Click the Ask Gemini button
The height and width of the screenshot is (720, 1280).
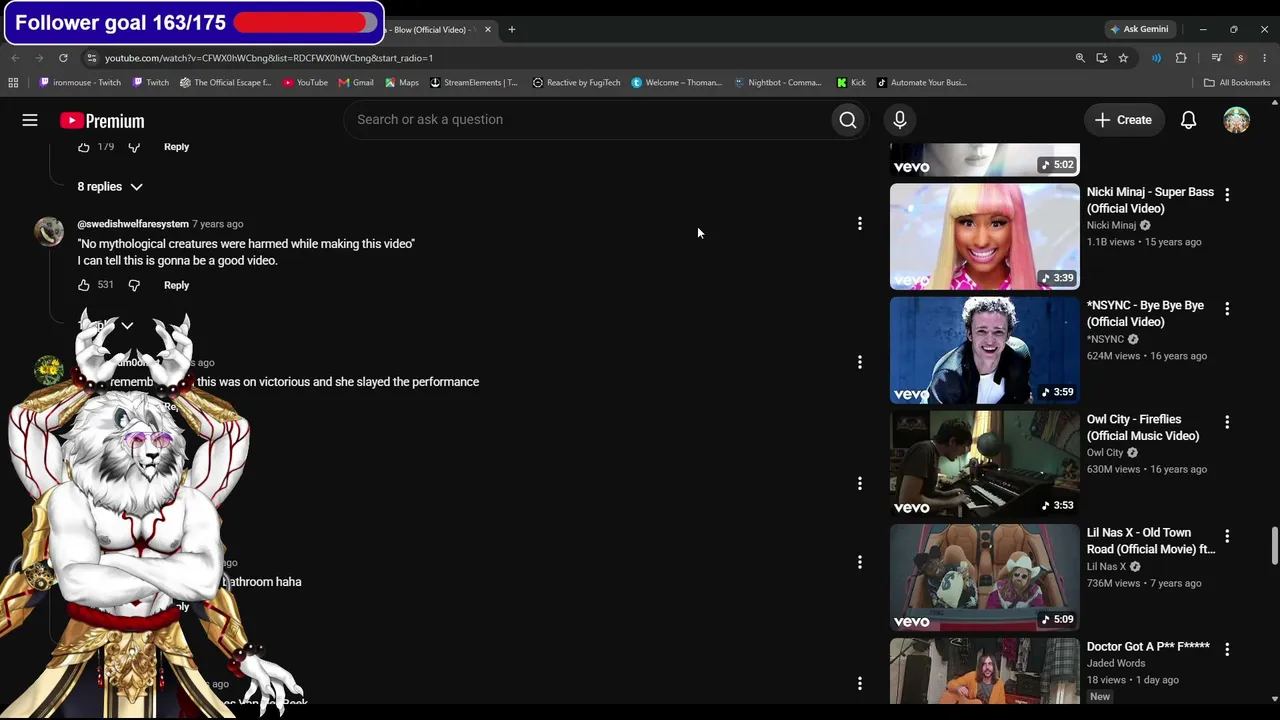pos(1138,29)
